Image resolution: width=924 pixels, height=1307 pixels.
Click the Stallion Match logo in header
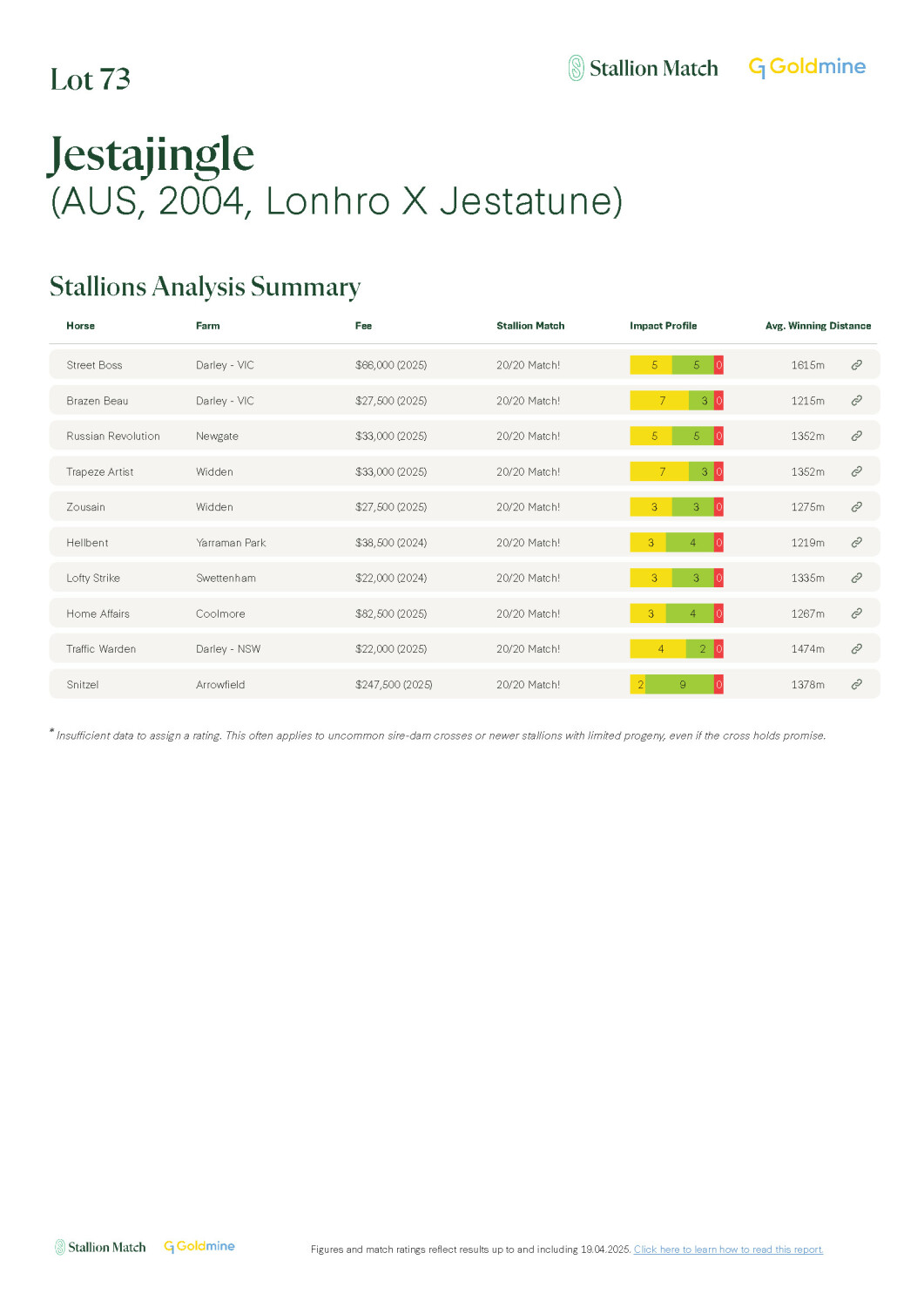(x=644, y=68)
